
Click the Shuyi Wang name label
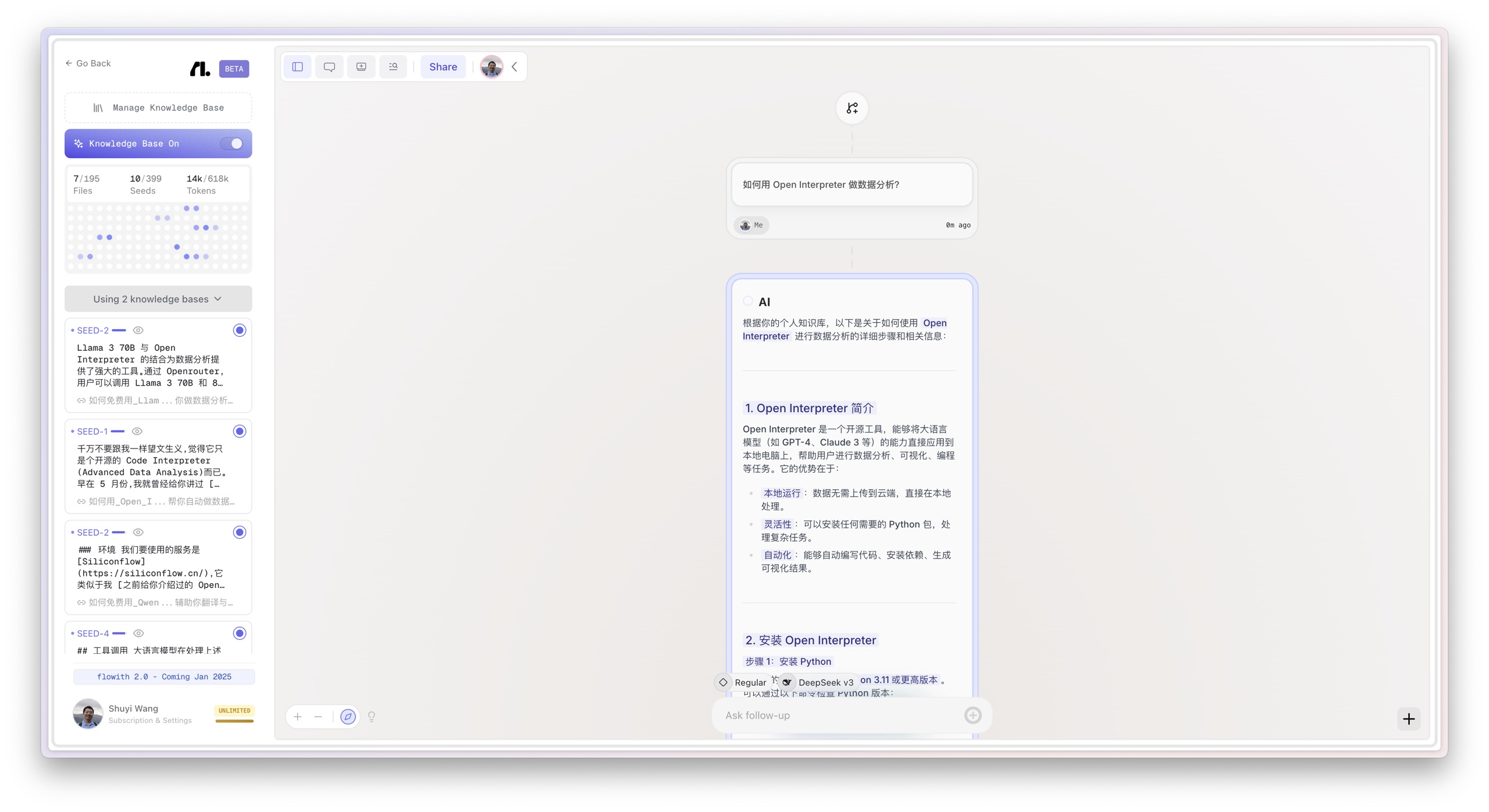133,708
